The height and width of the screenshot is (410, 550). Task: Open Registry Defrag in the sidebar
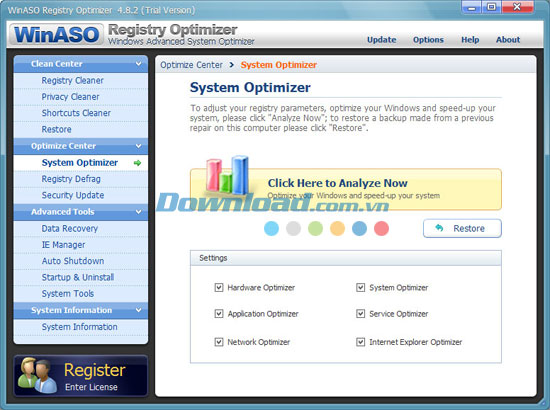click(x=71, y=179)
